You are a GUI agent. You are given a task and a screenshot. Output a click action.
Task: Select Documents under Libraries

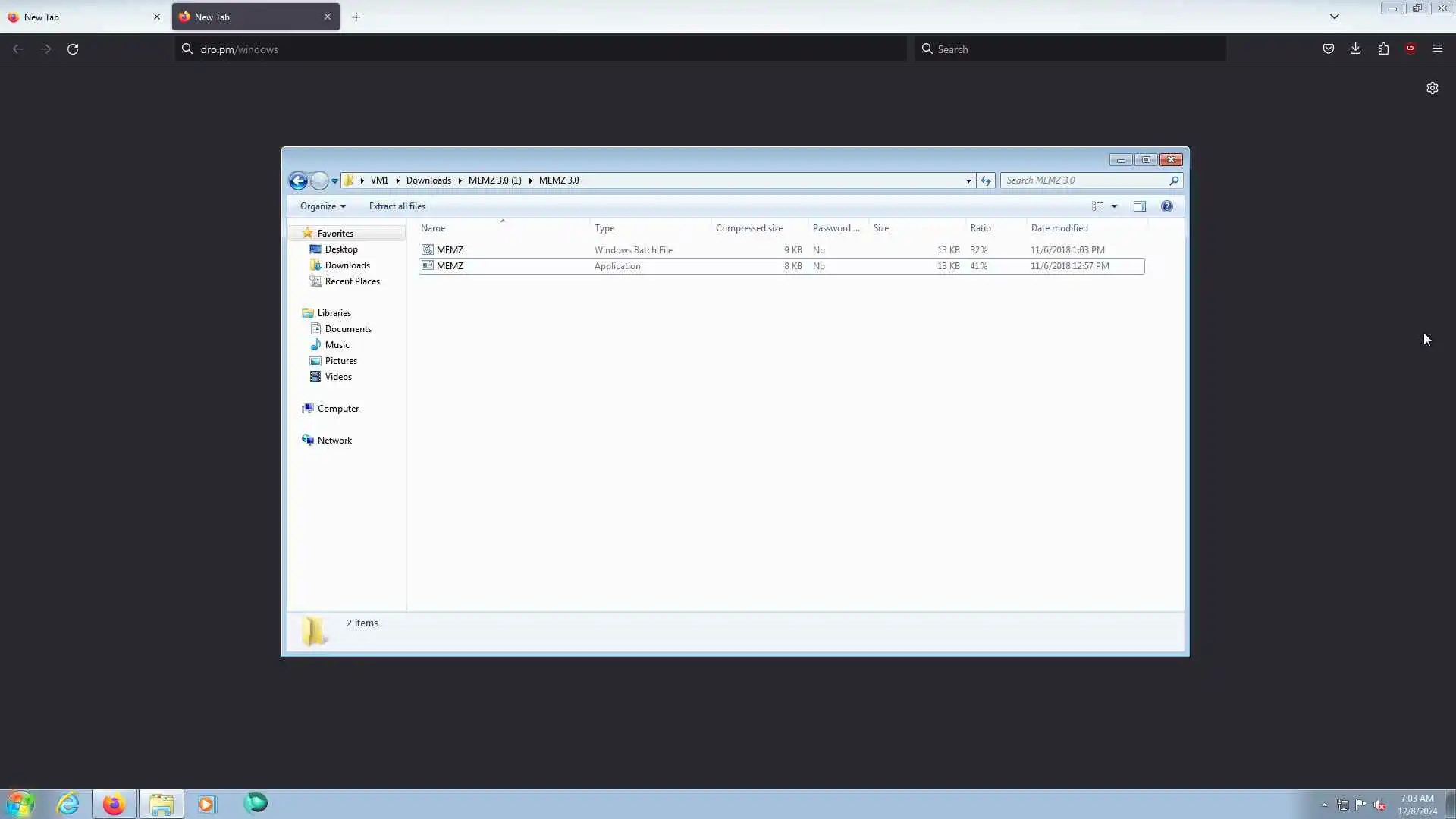[347, 329]
